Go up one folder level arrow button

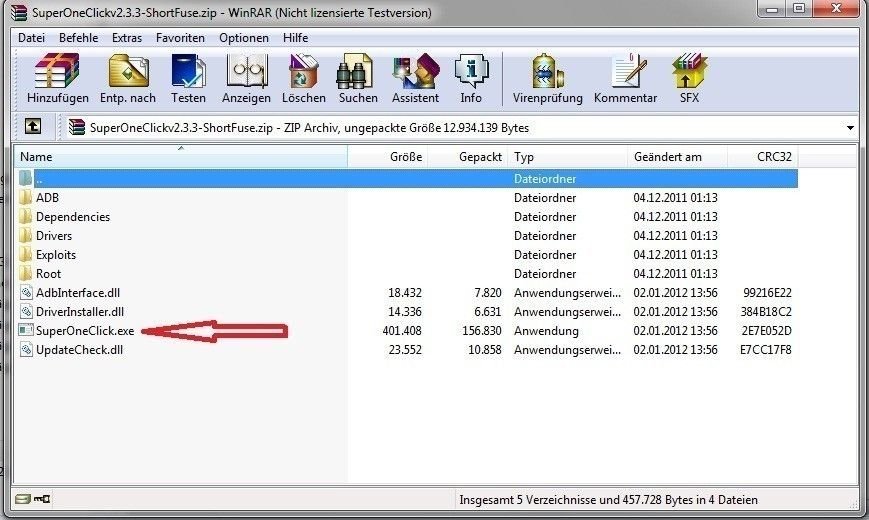pyautogui.click(x=33, y=127)
